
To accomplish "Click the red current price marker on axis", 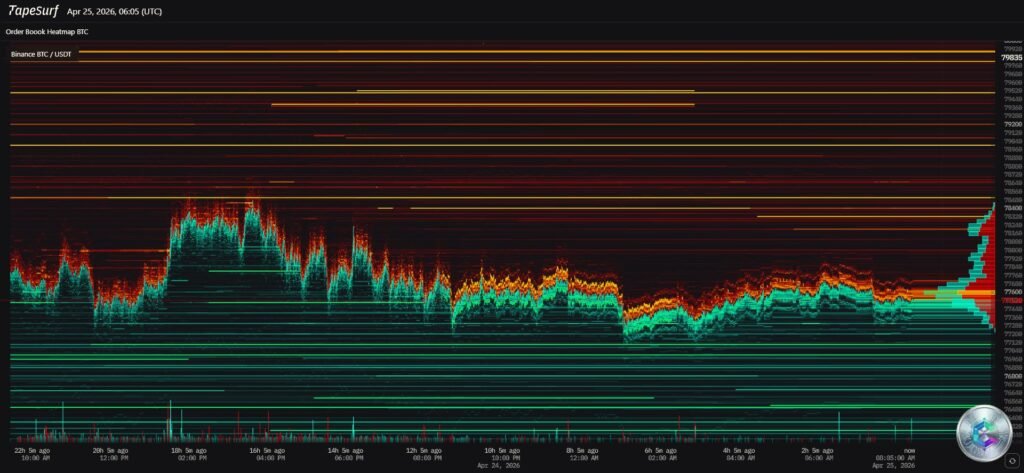I will [1013, 301].
